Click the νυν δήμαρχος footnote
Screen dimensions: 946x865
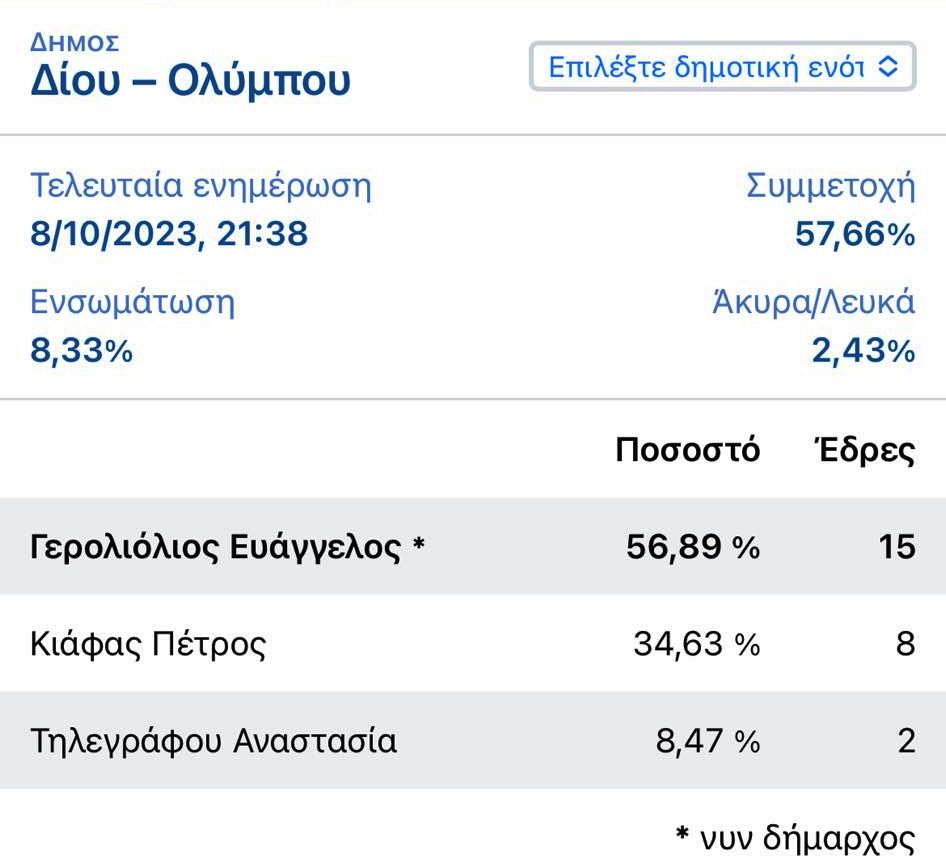click(795, 838)
